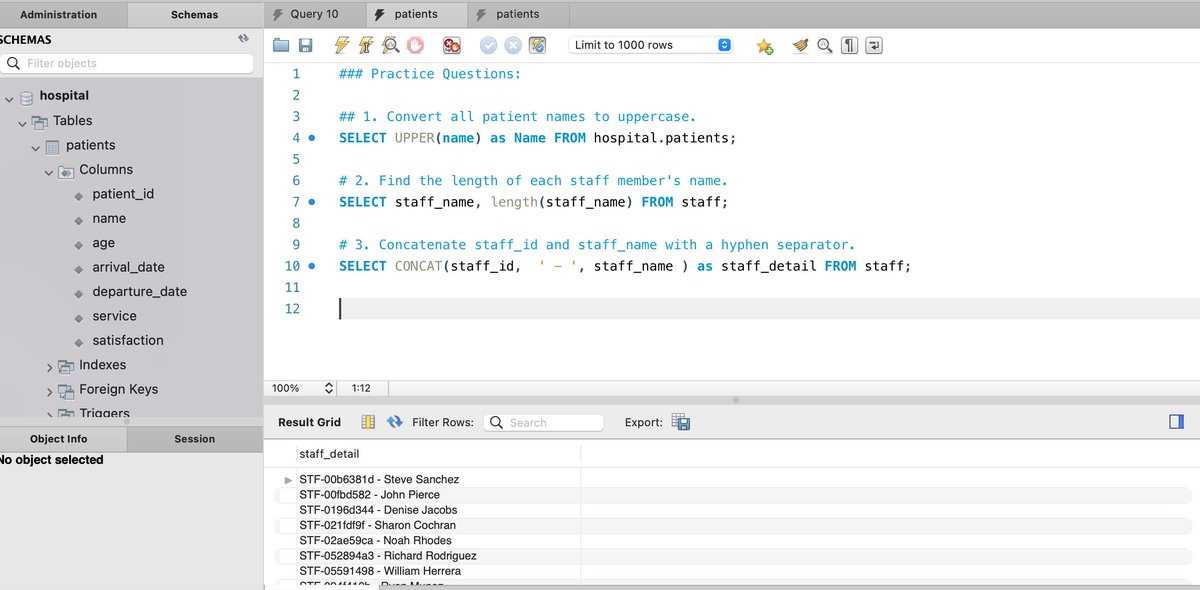Open the Query 10 tab

point(314,14)
